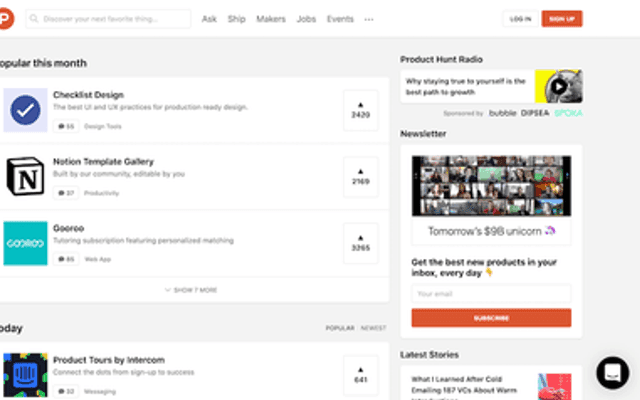640x400 pixels.
Task: Open Product Tours by Intercom title
Action: pyautogui.click(x=109, y=360)
